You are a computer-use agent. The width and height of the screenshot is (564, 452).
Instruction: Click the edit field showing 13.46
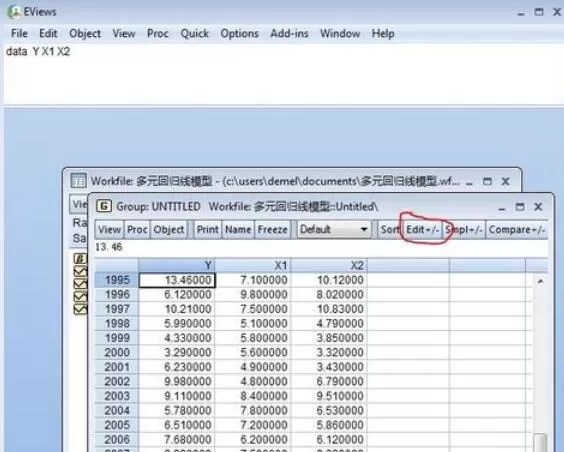pos(321,247)
